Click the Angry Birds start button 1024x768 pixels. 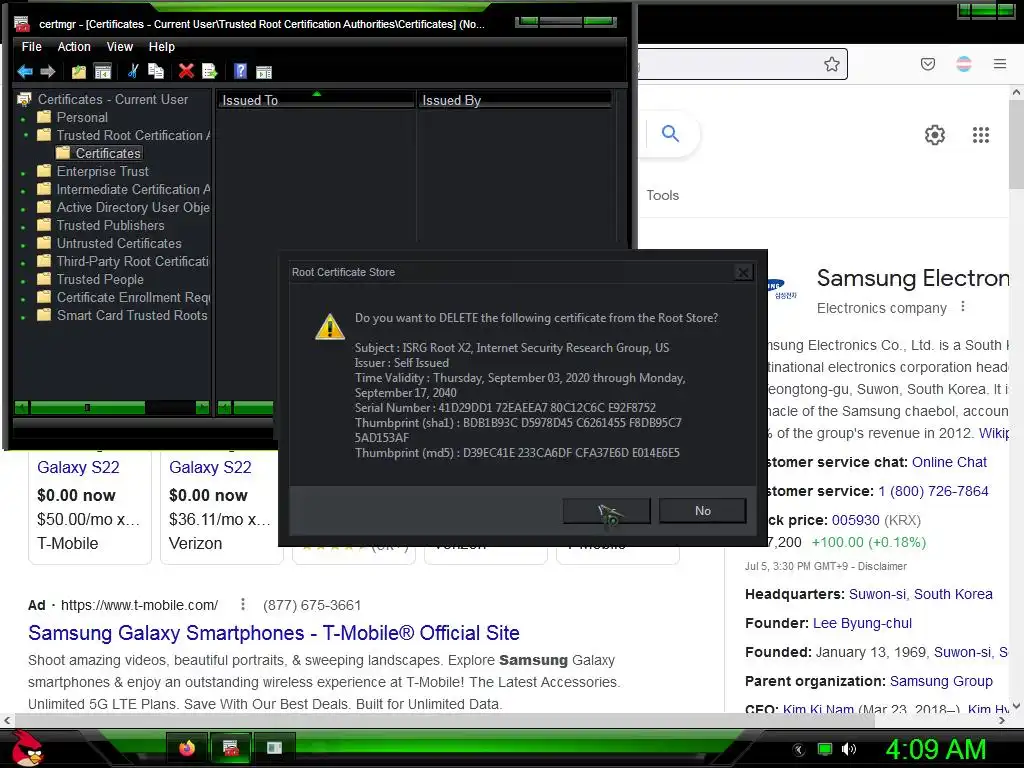coord(28,748)
